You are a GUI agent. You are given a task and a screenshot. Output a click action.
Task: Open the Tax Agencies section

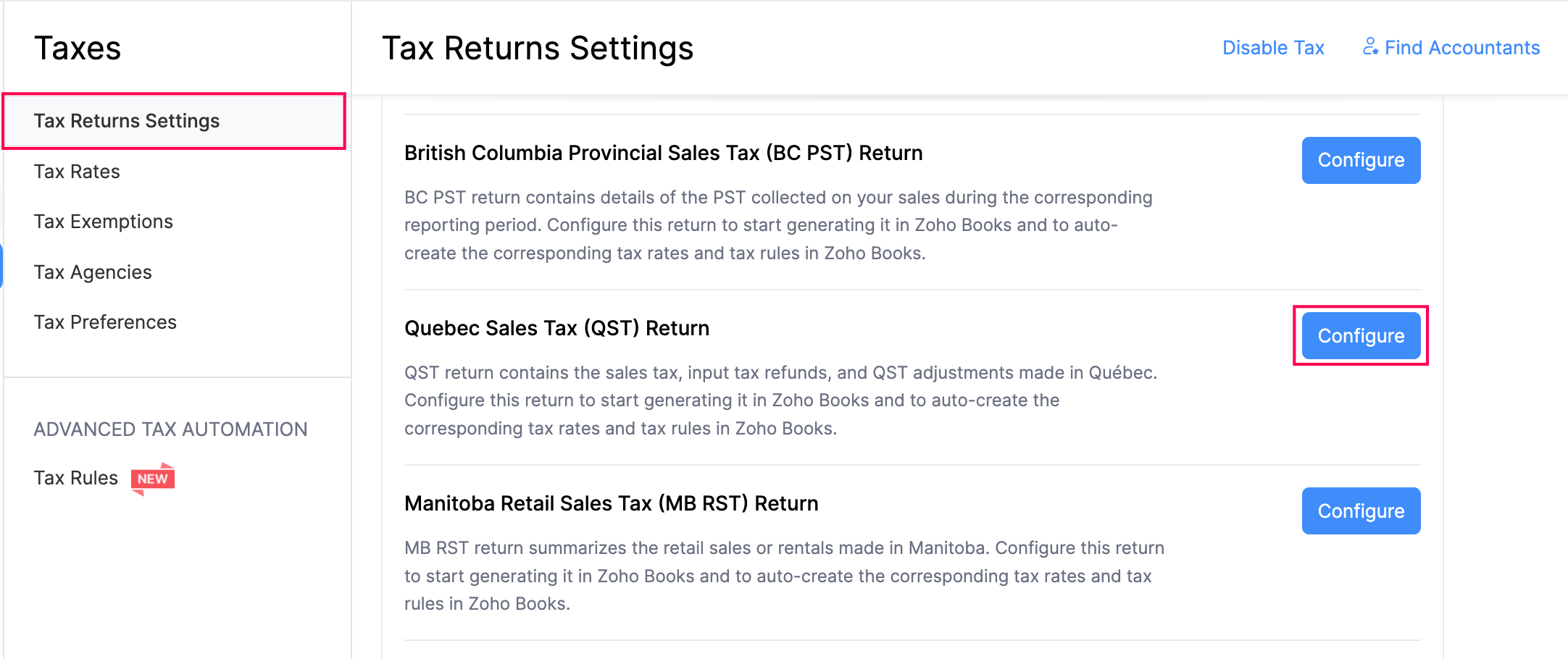93,272
